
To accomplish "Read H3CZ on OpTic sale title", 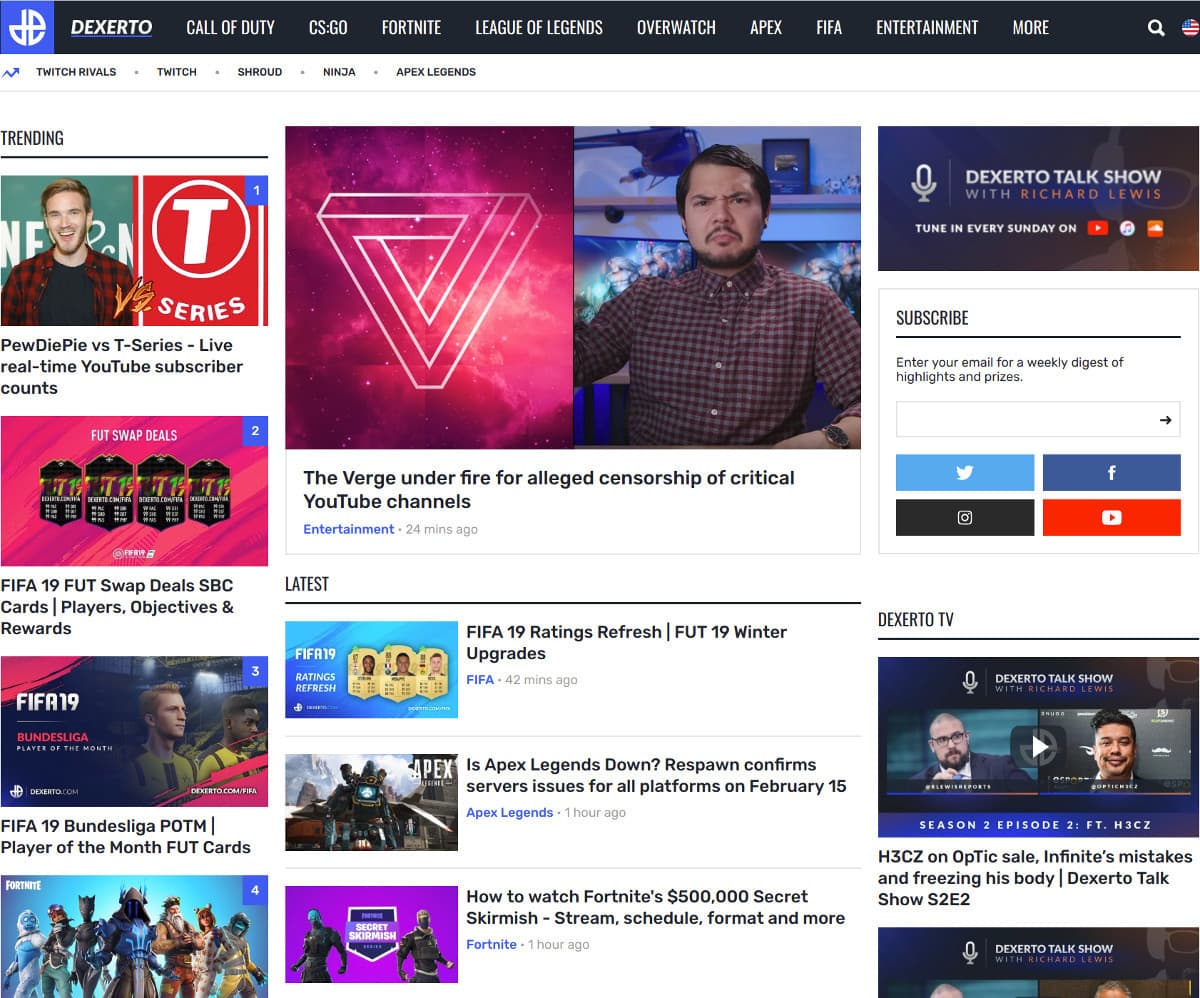I will [1035, 878].
